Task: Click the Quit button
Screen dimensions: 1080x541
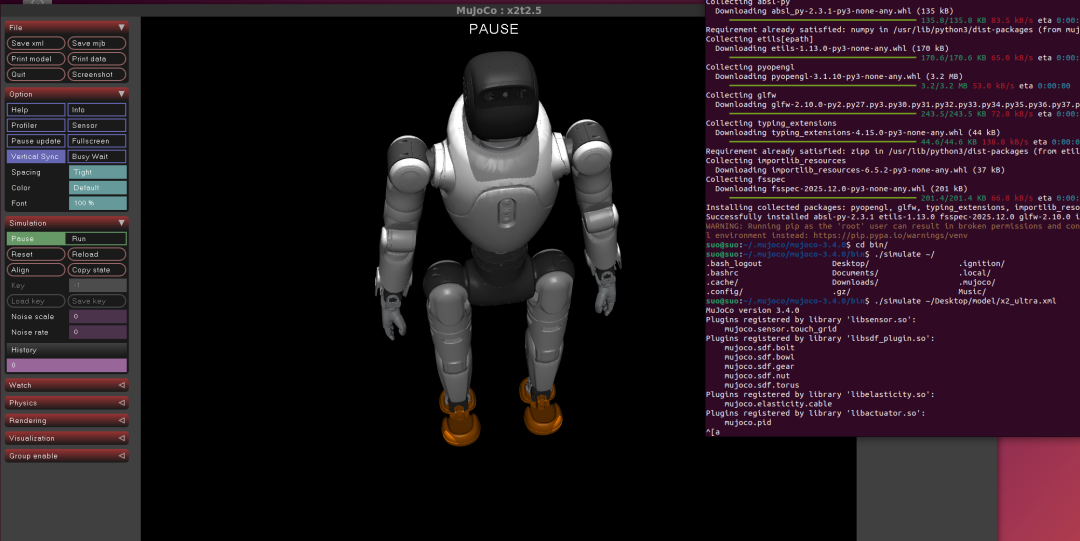Action: pos(36,74)
